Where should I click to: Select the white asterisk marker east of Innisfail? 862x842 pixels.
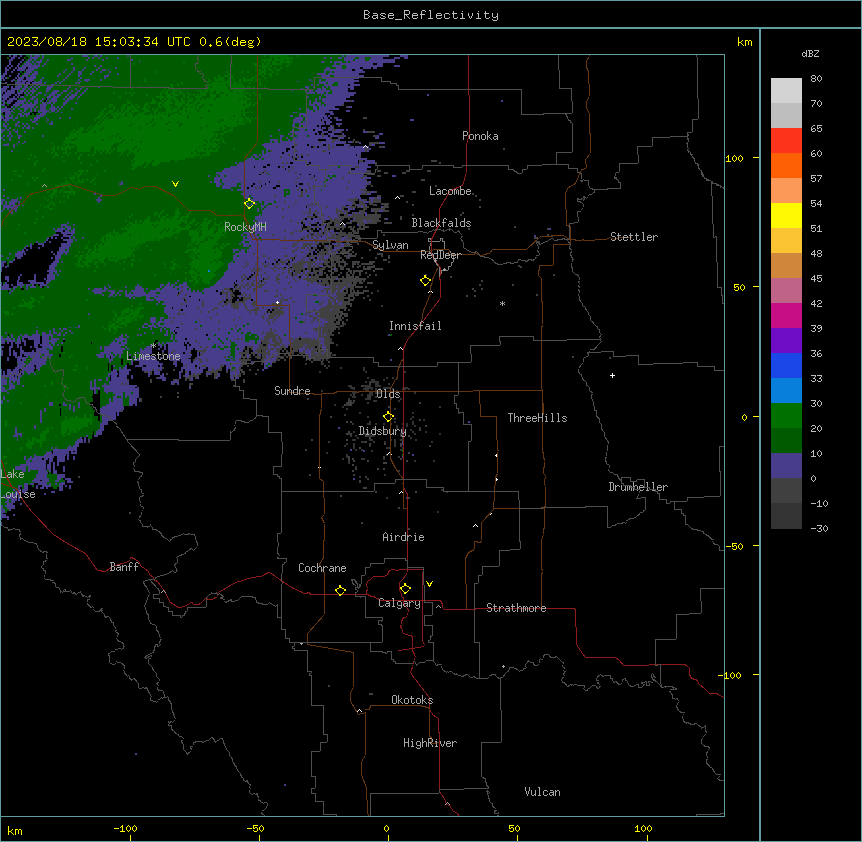click(502, 303)
